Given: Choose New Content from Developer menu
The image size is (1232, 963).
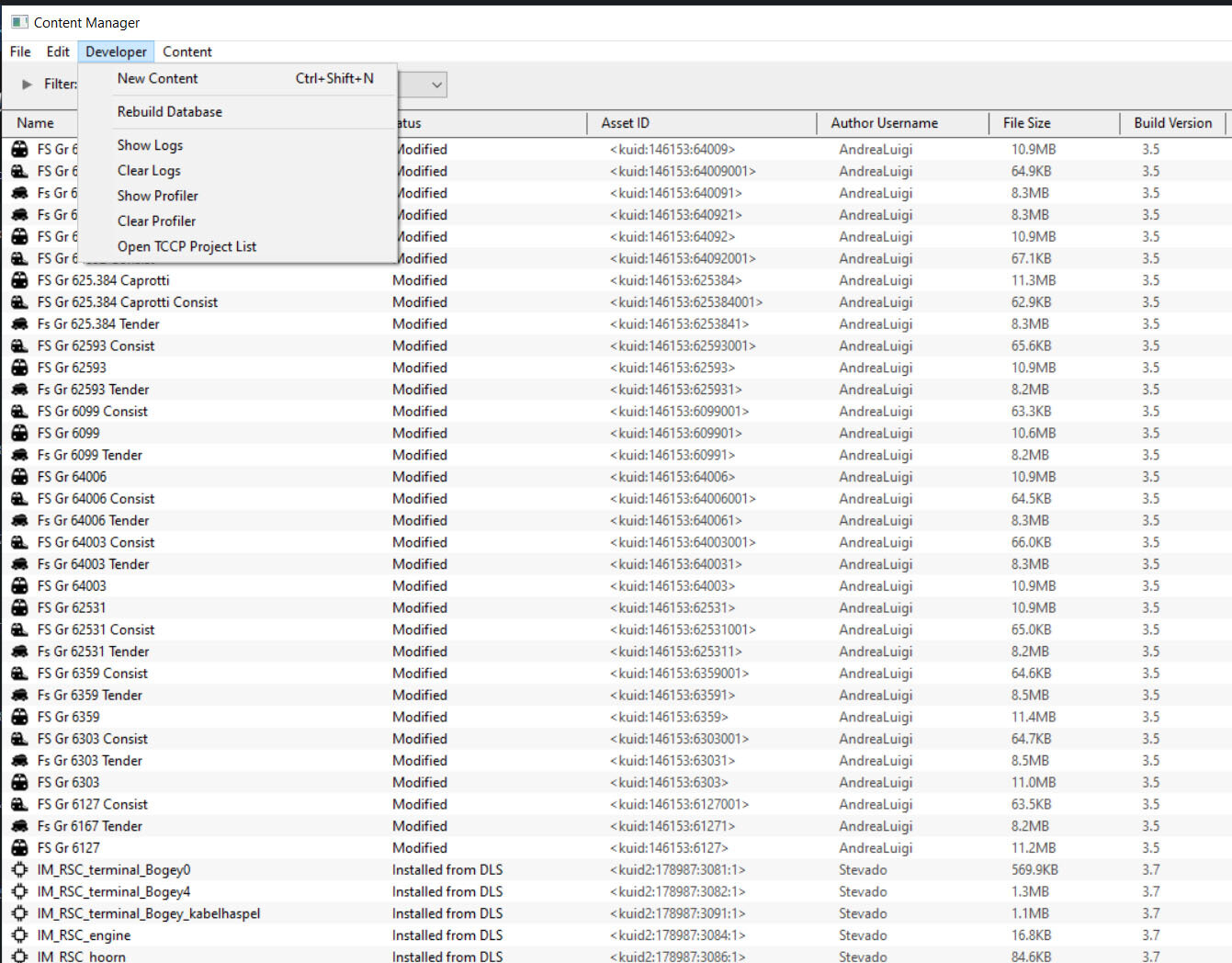Looking at the screenshot, I should tap(238, 79).
